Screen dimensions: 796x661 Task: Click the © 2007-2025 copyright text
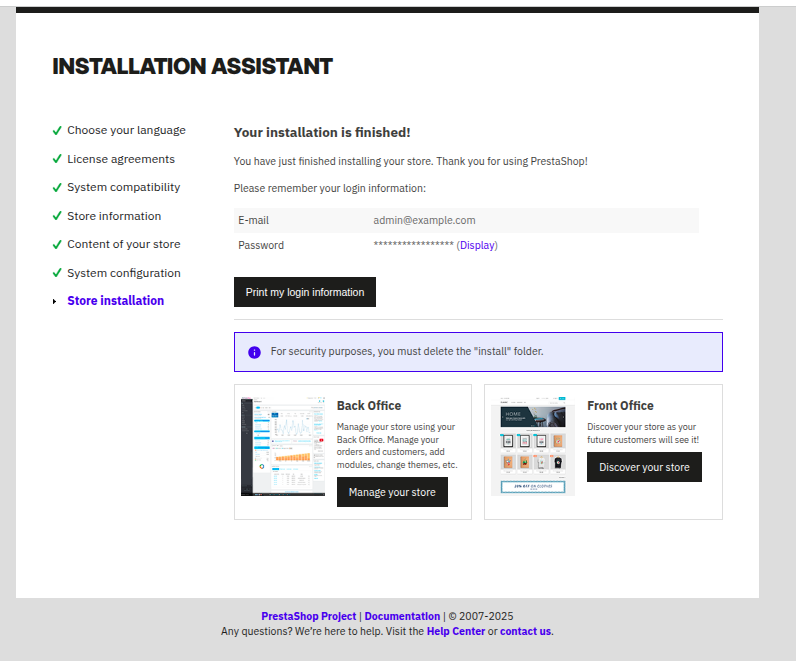(481, 616)
